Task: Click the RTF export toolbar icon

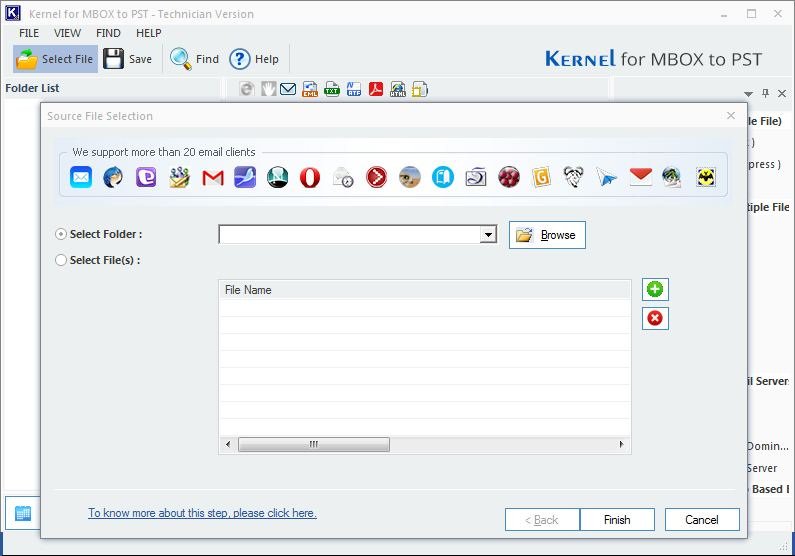Action: [x=354, y=90]
